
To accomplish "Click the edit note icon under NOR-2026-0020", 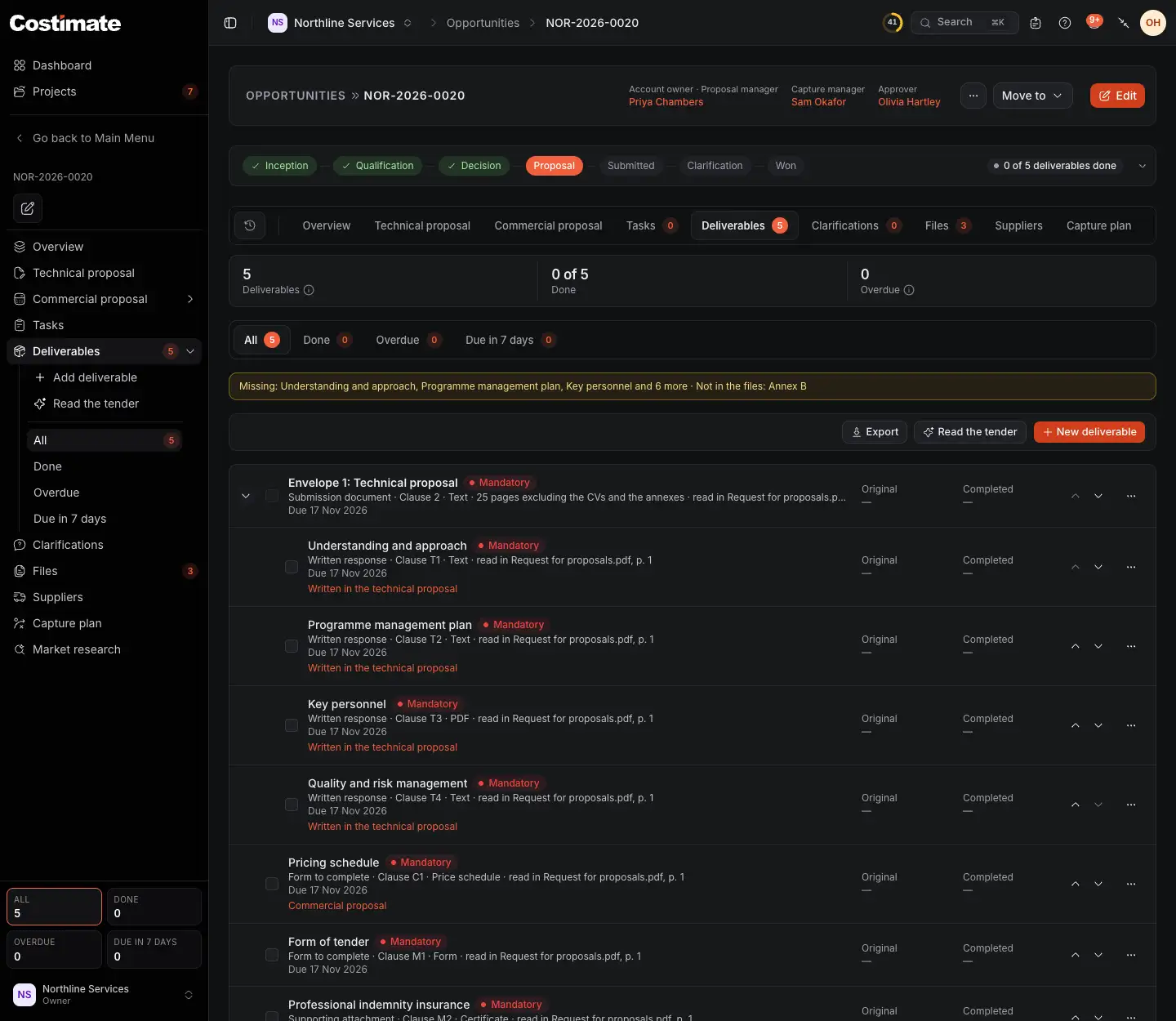I will point(28,208).
